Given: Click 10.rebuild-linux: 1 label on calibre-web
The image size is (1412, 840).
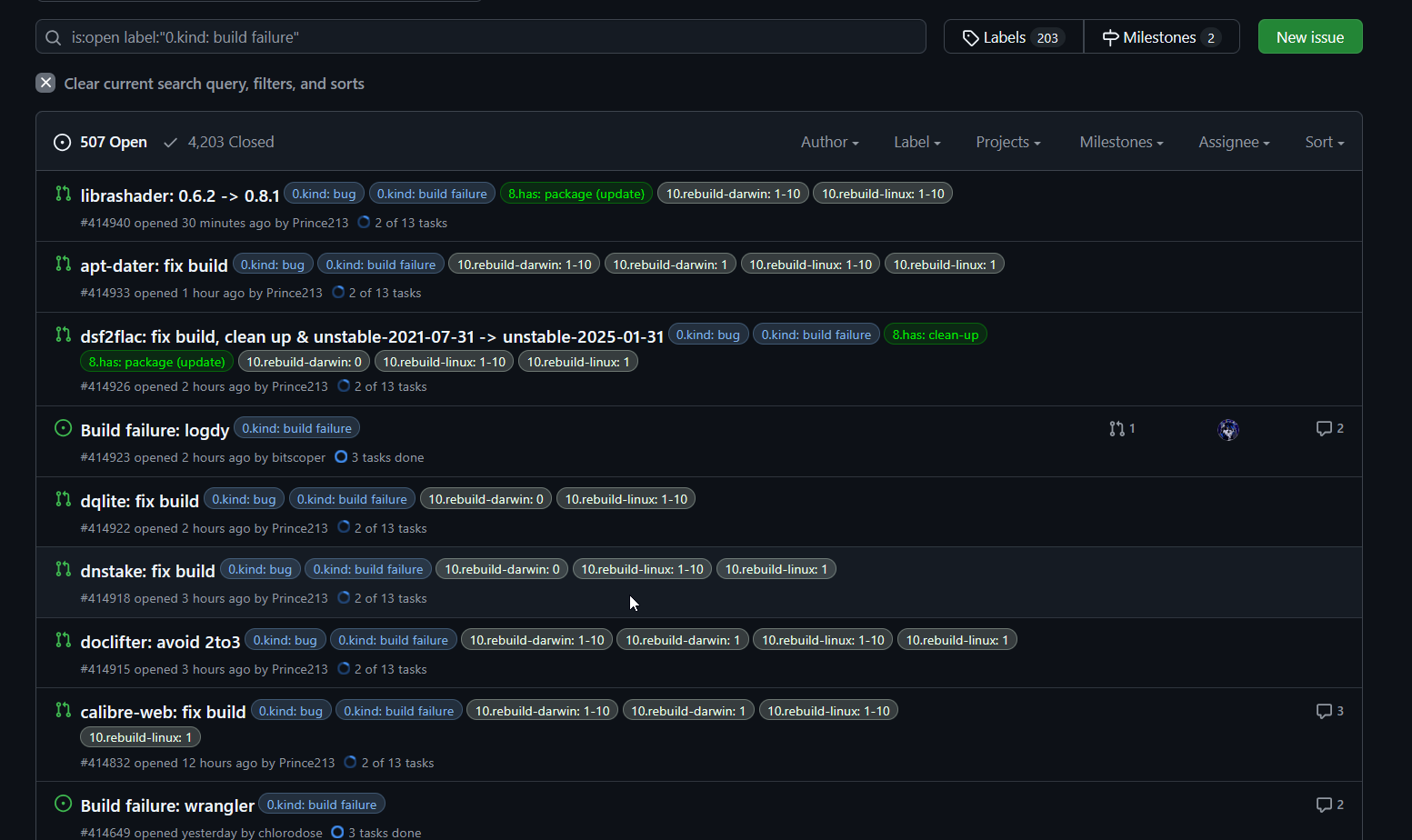Looking at the screenshot, I should click(140, 737).
